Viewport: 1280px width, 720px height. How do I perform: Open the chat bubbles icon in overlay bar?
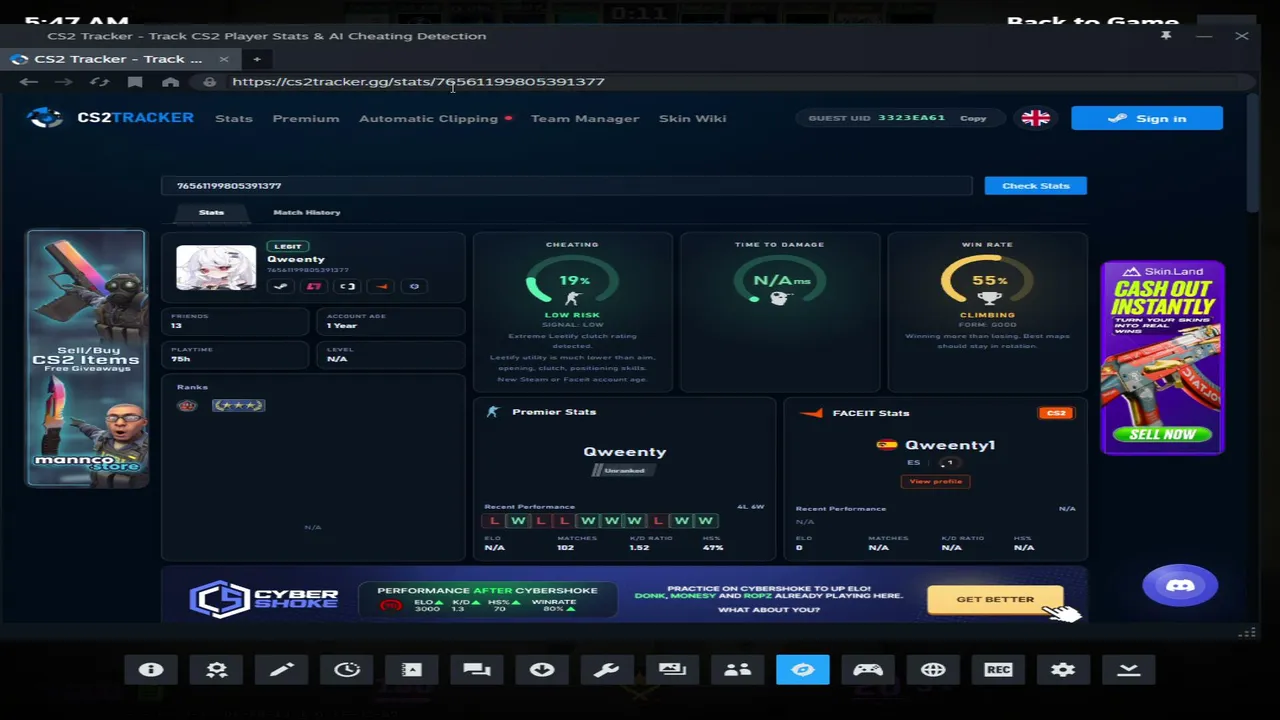pos(477,670)
